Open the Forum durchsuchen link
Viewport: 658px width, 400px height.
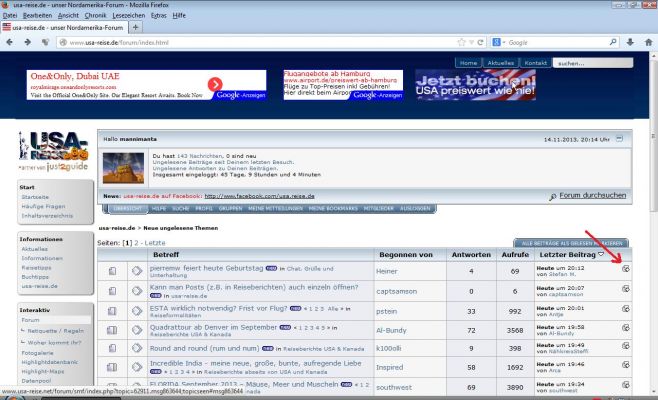coord(593,195)
